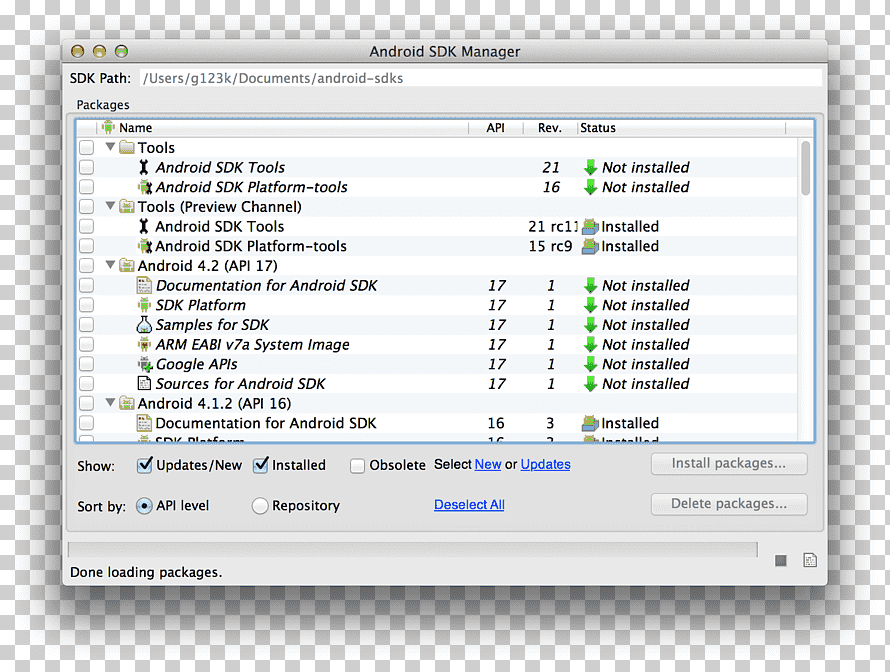Image resolution: width=890 pixels, height=672 pixels.
Task: Select the Sources for Android SDK row text
Action: (241, 384)
